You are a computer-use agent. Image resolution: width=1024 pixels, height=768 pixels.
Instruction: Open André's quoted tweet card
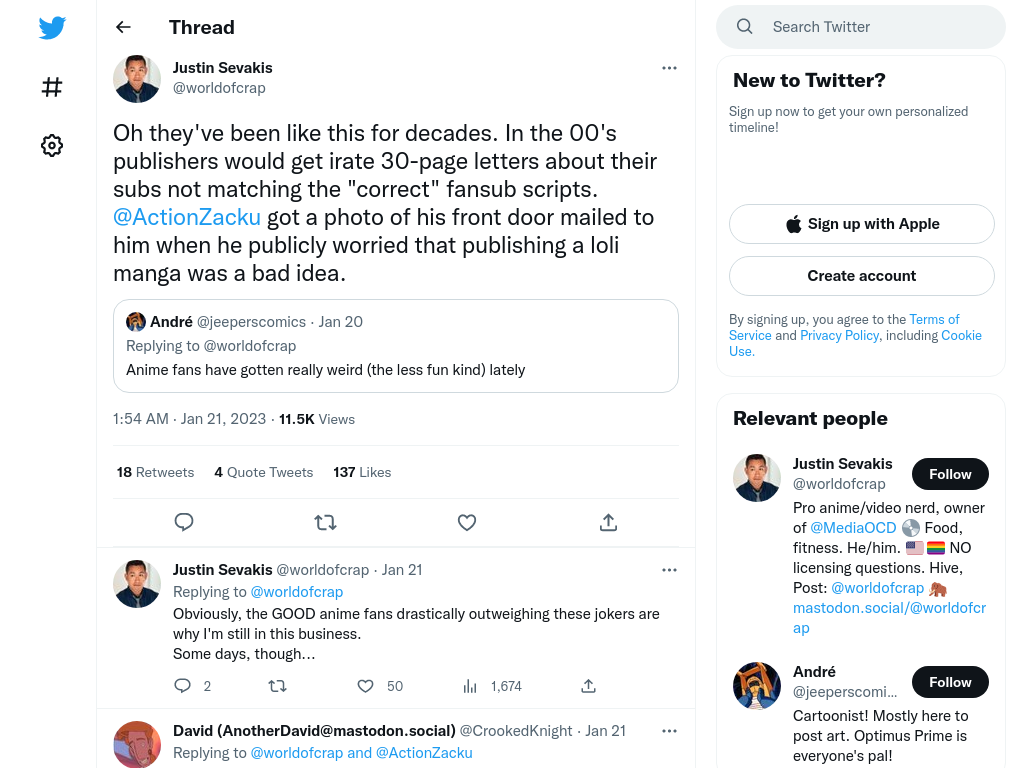pyautogui.click(x=396, y=346)
